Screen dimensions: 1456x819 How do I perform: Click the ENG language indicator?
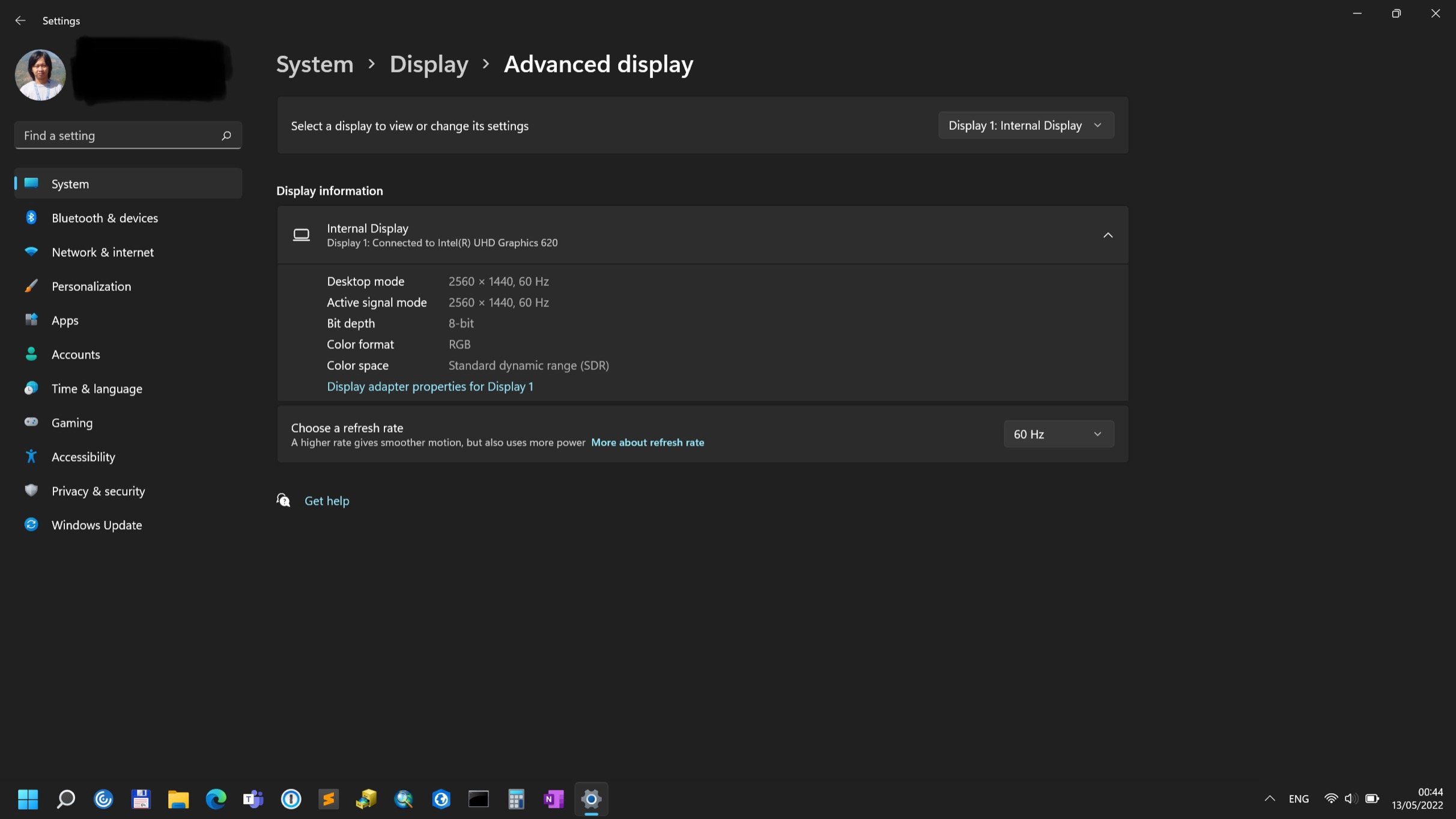tap(1299, 799)
